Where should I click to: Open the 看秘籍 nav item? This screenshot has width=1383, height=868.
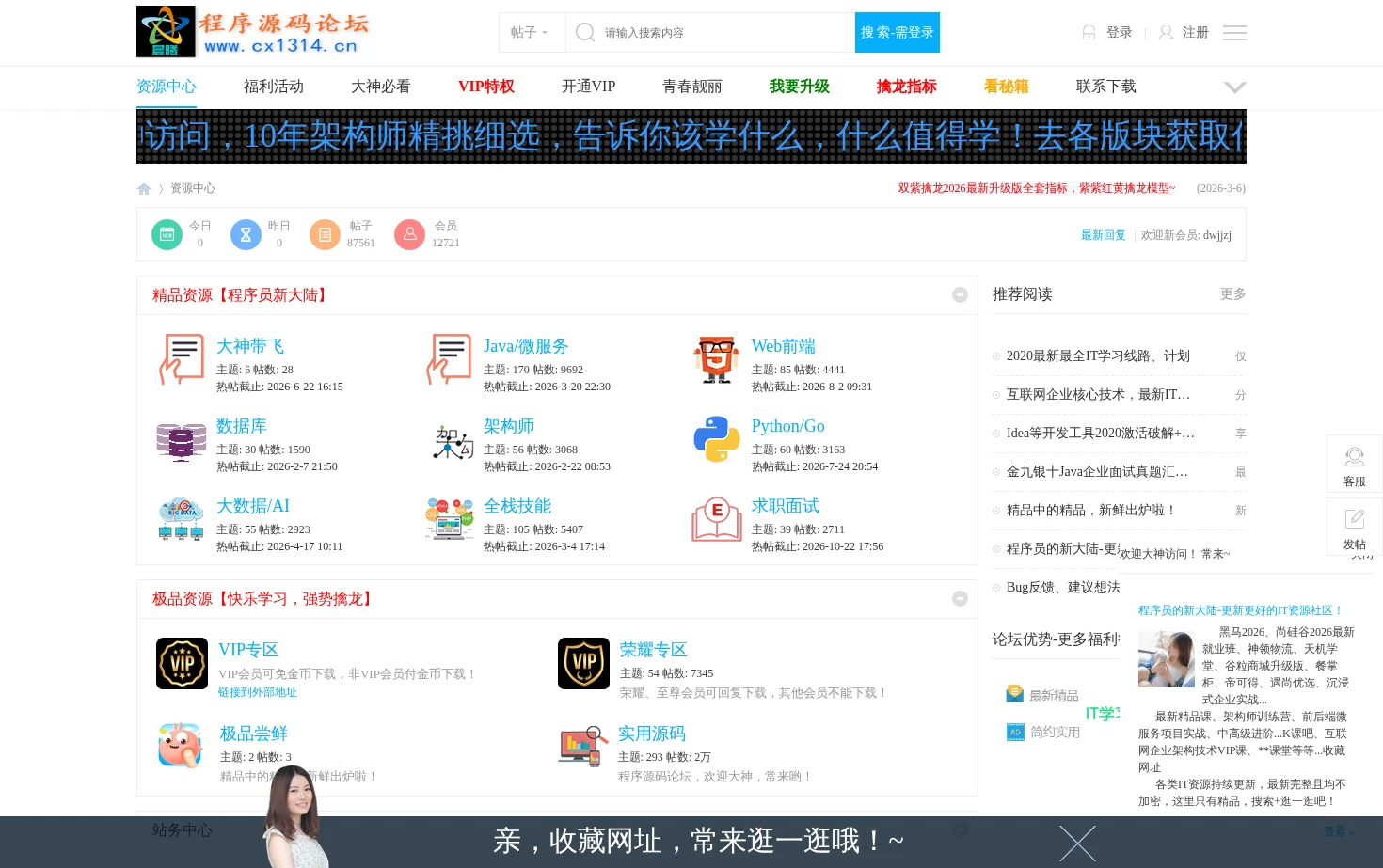(x=1007, y=87)
